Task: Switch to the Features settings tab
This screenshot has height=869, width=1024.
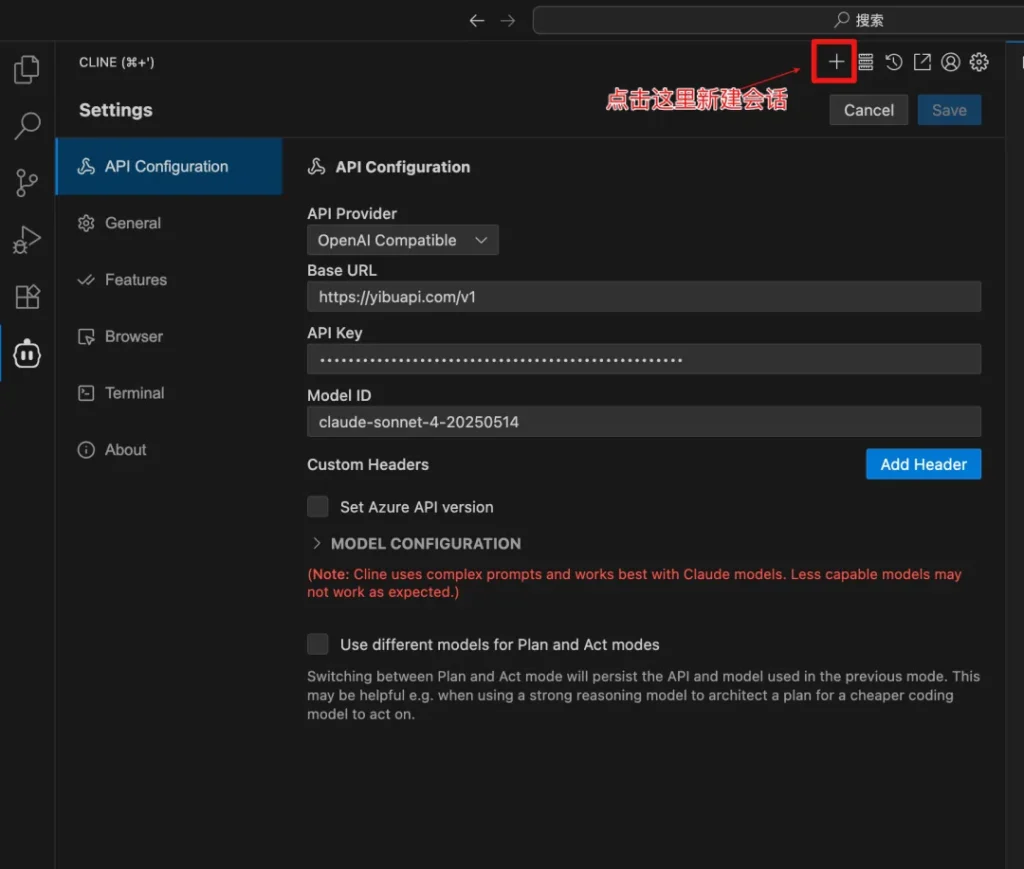Action: tap(135, 280)
